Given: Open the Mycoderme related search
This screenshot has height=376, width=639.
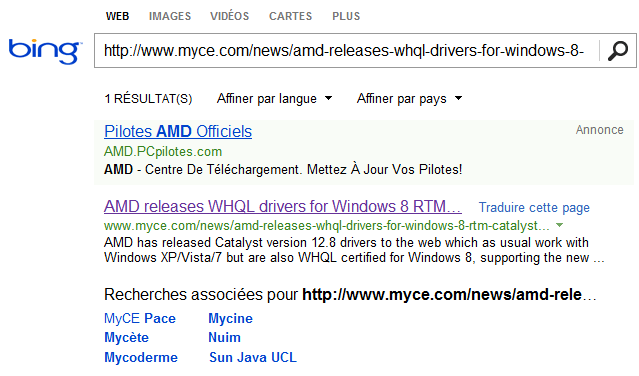Looking at the screenshot, I should pos(141,357).
